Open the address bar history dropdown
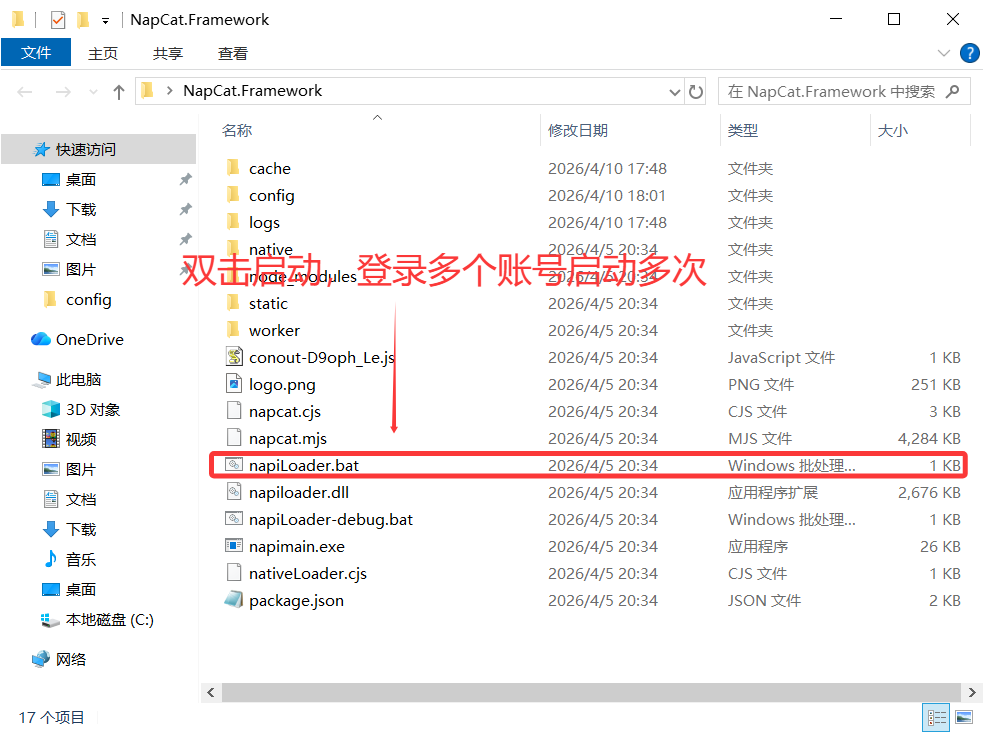Image resolution: width=984 pixels, height=733 pixels. [x=676, y=90]
